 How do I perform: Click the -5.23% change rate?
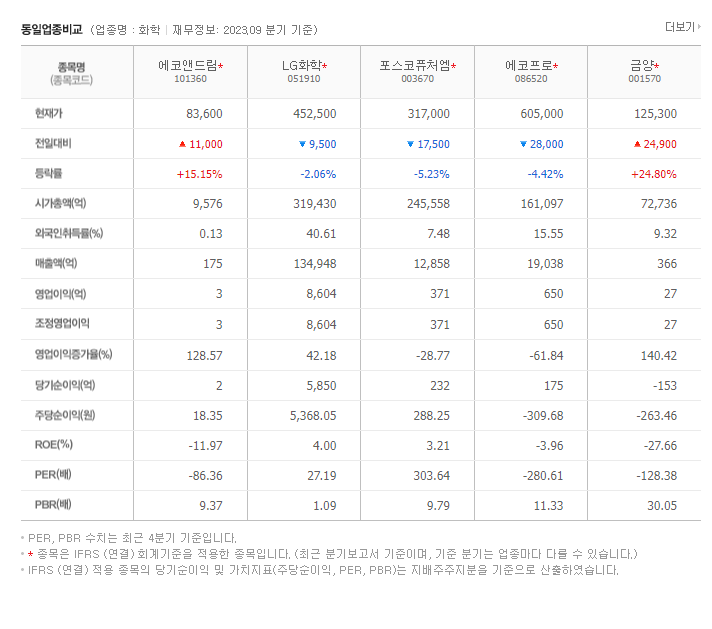[x=431, y=174]
